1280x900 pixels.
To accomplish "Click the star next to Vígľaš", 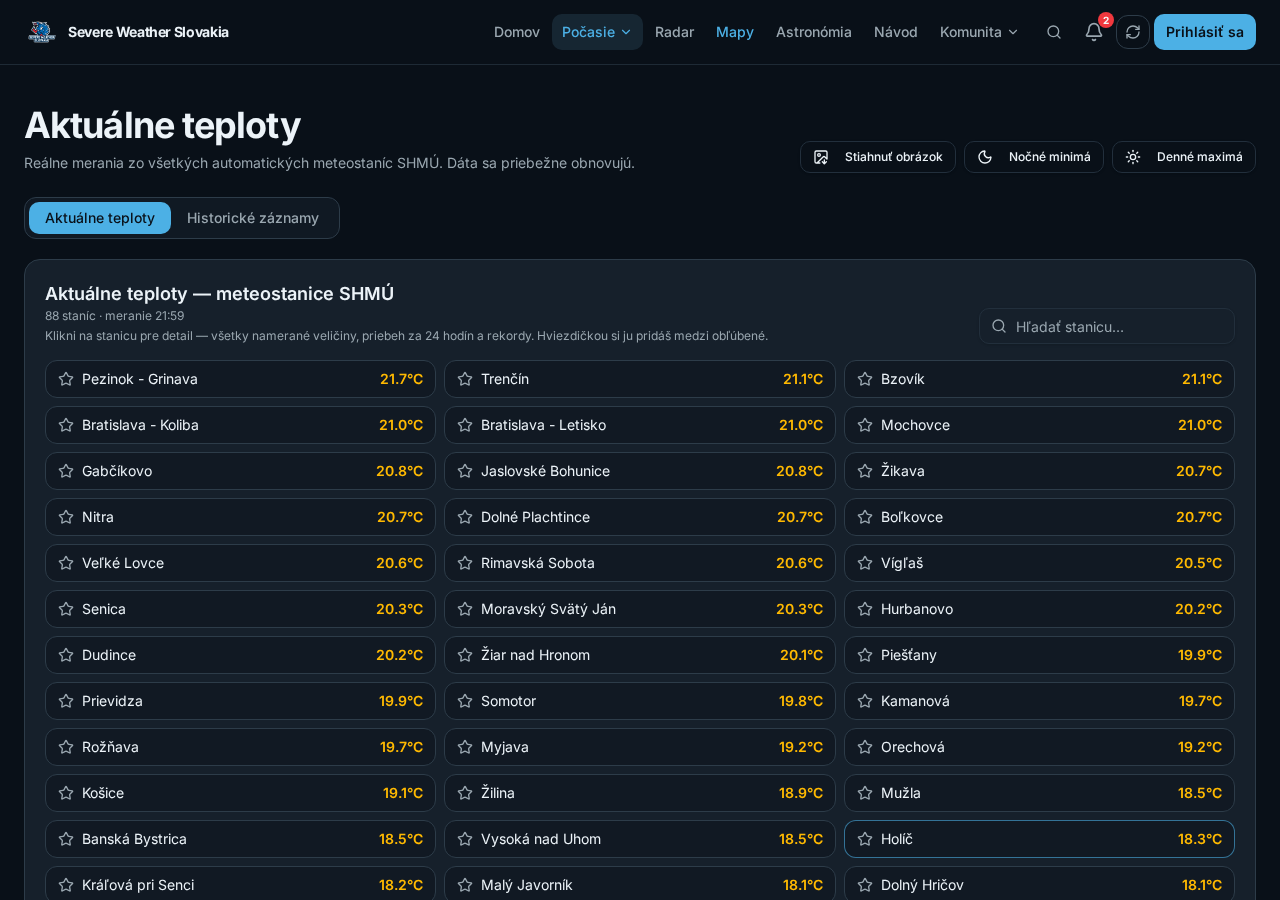I will tap(865, 563).
